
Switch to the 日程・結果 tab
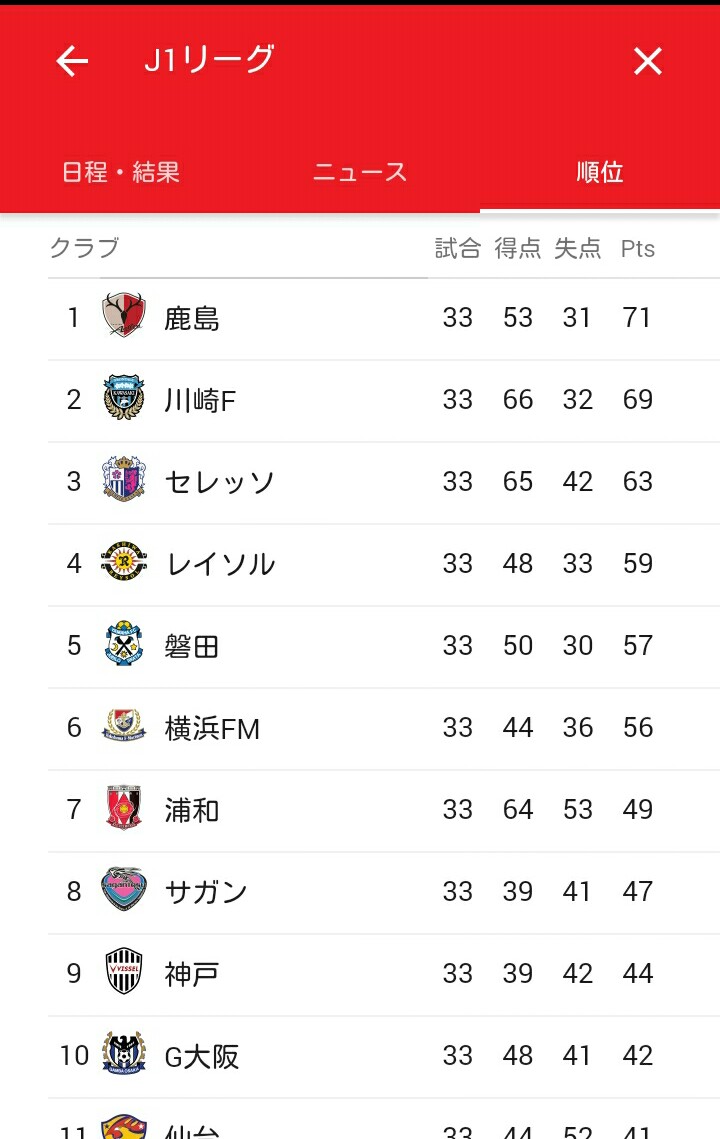pos(121,172)
